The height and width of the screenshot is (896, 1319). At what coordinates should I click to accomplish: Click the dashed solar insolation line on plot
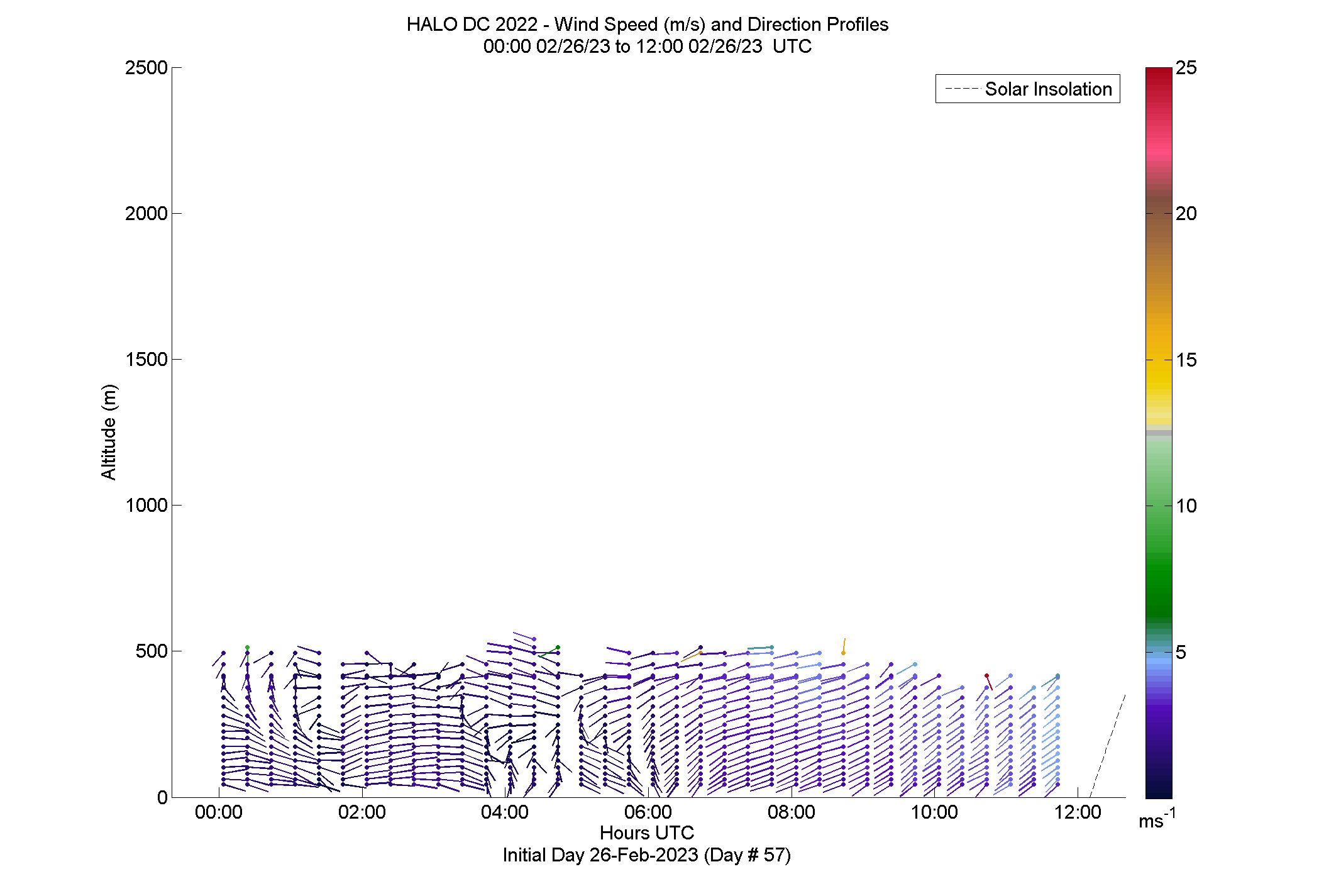(1107, 746)
